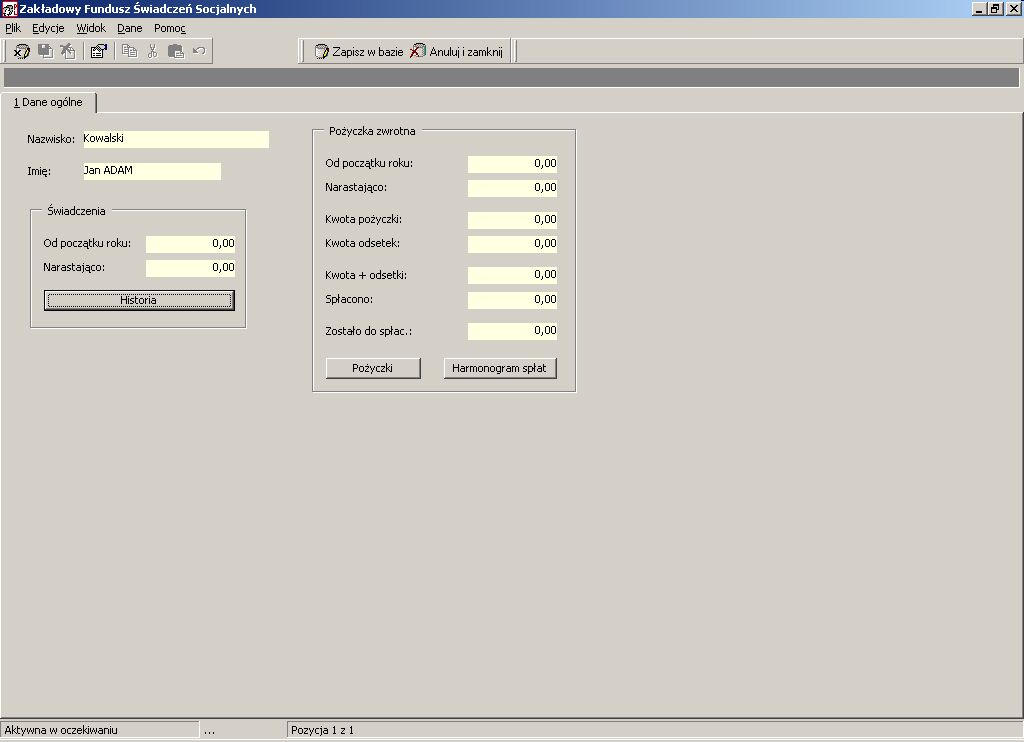1024x742 pixels.
Task: Close the application window
Action: (x=1012, y=9)
